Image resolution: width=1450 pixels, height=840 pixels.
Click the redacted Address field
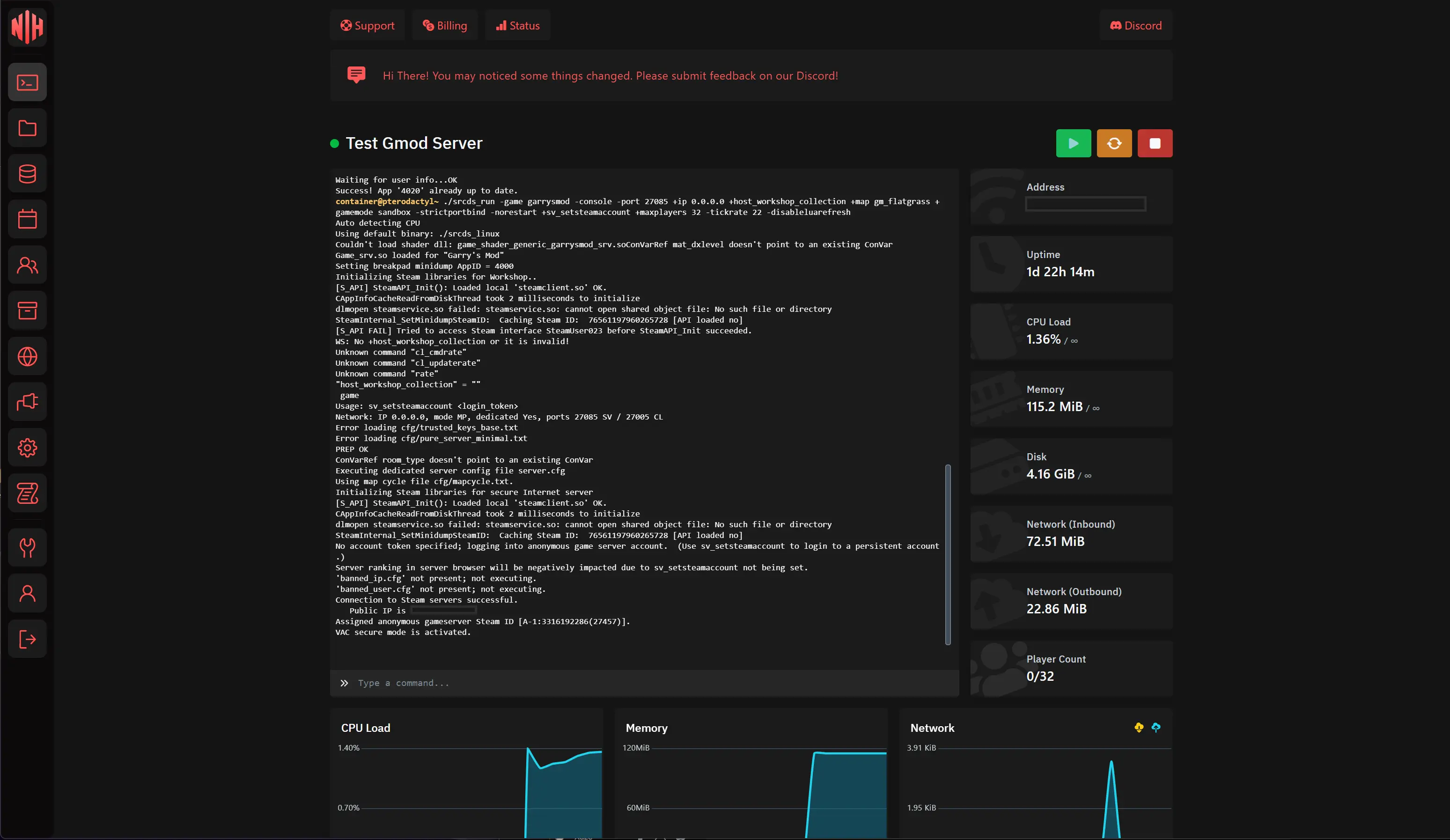click(1085, 204)
